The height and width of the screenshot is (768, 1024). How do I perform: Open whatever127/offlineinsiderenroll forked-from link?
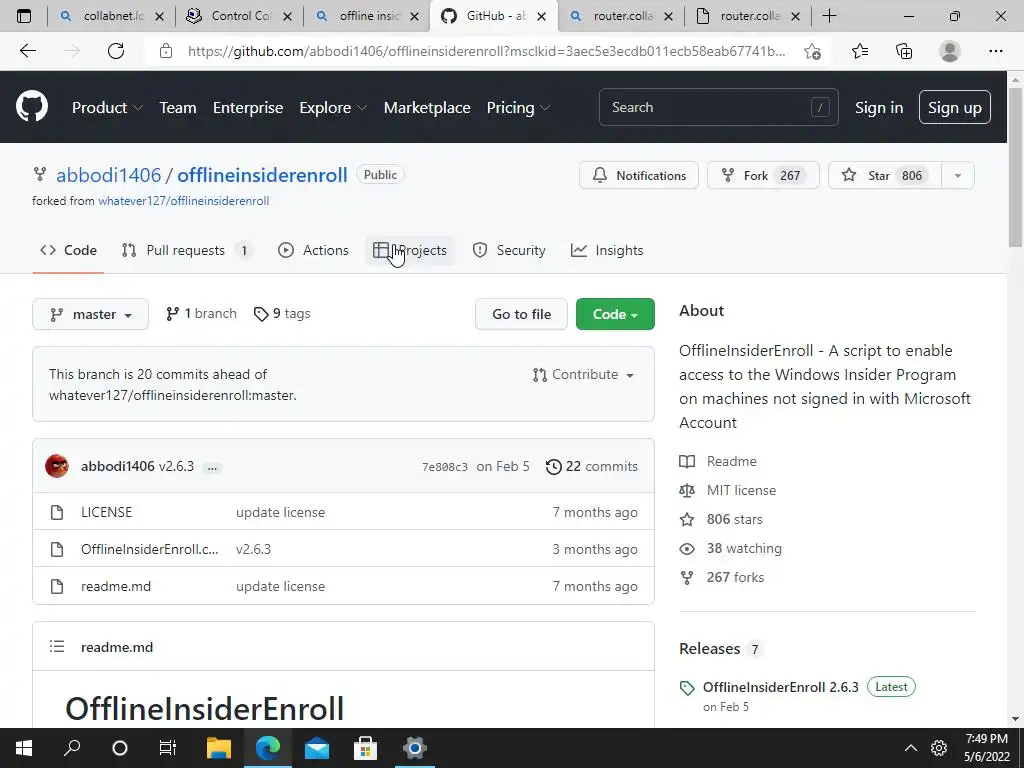(x=184, y=201)
